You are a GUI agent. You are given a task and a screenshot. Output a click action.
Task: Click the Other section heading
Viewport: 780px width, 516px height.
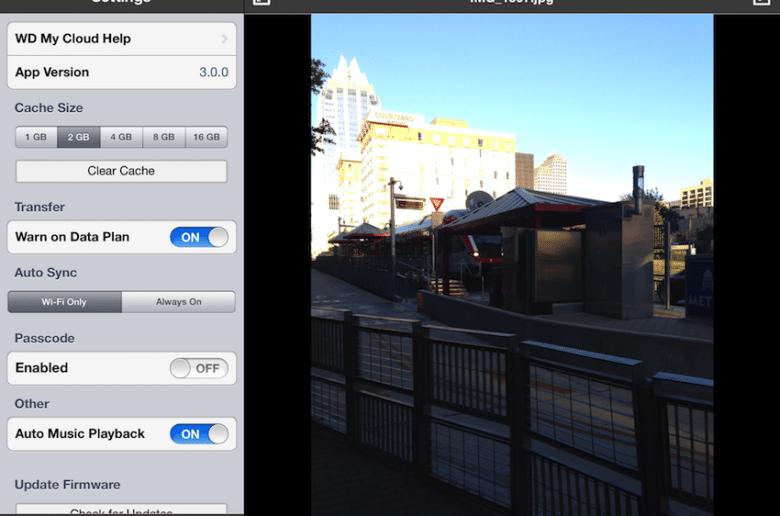pyautogui.click(x=32, y=404)
